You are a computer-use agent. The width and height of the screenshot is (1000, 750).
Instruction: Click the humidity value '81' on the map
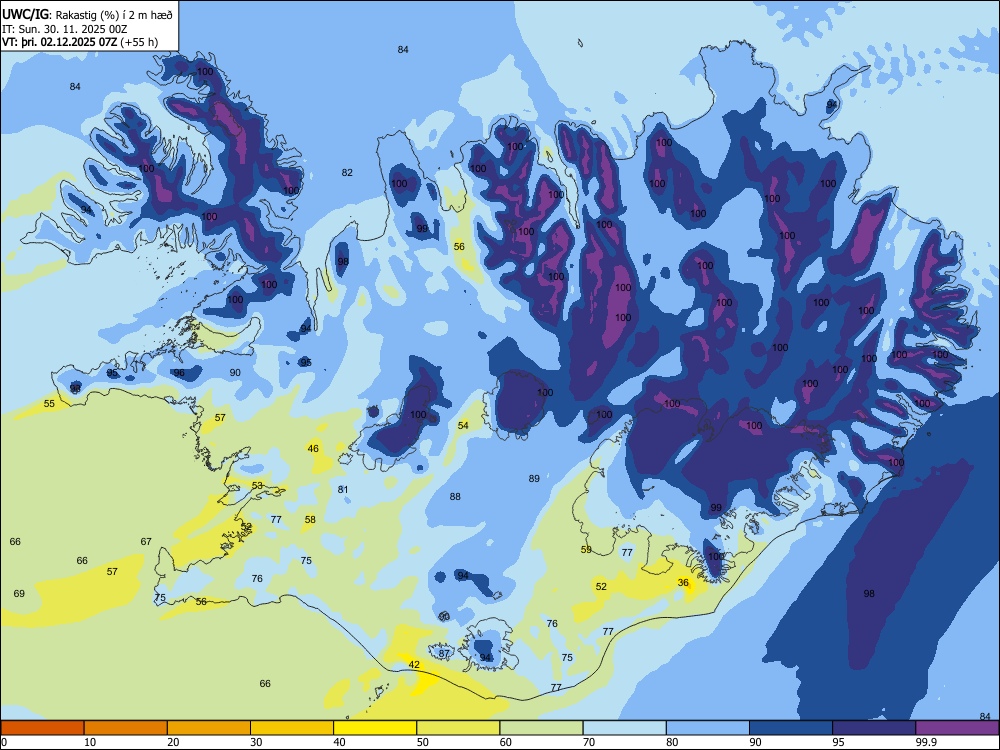(343, 489)
